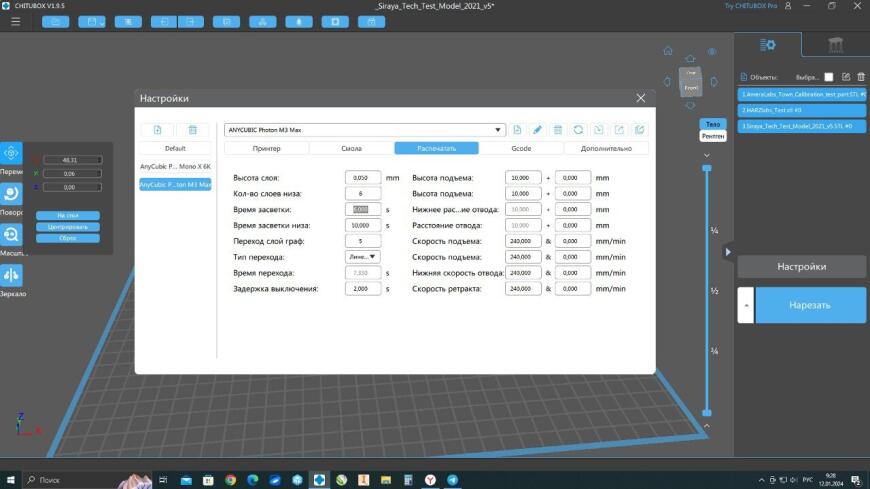Screen dimensions: 870x489
Task: Click the up chevron below layer slider
Action: [x=707, y=426]
